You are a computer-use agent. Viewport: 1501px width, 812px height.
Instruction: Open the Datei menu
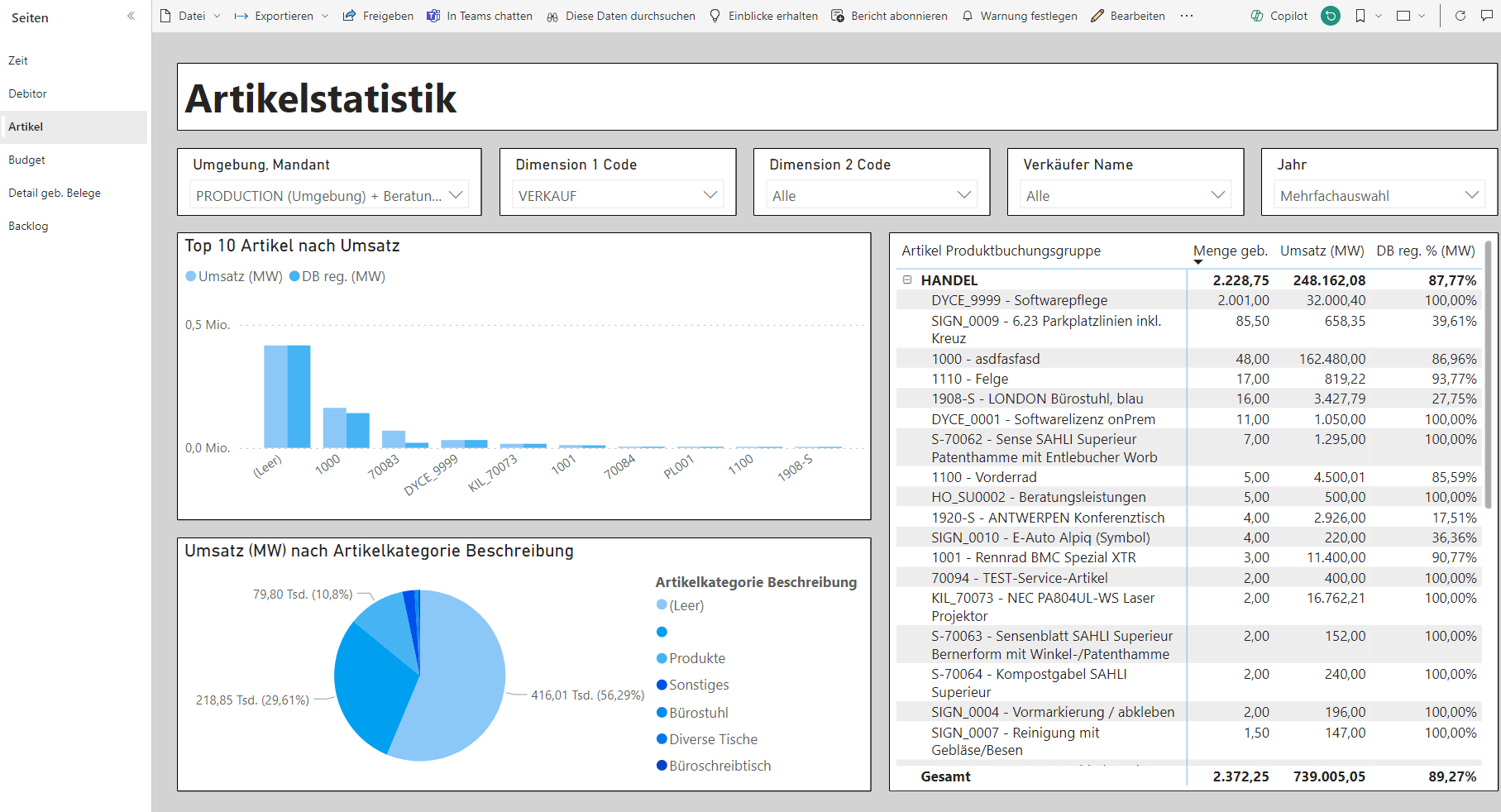tap(191, 16)
